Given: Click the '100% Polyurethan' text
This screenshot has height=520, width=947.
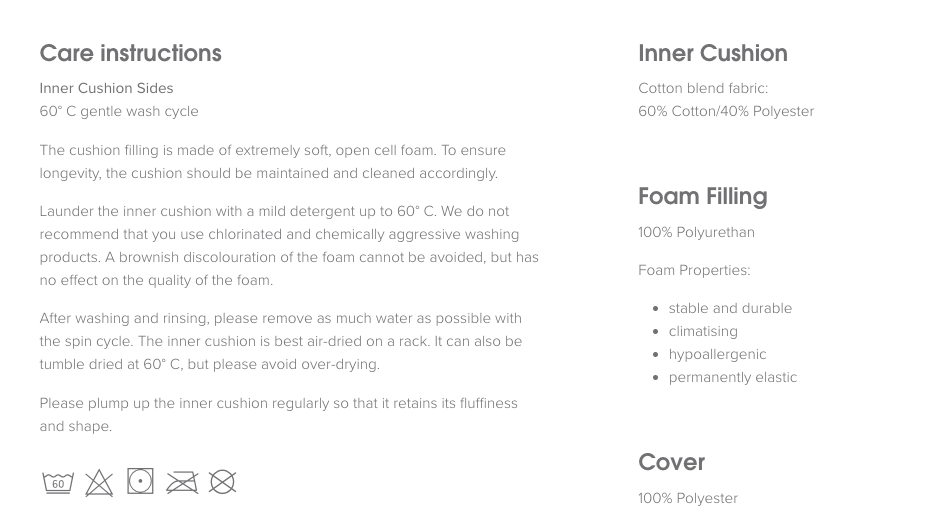Looking at the screenshot, I should point(696,233).
